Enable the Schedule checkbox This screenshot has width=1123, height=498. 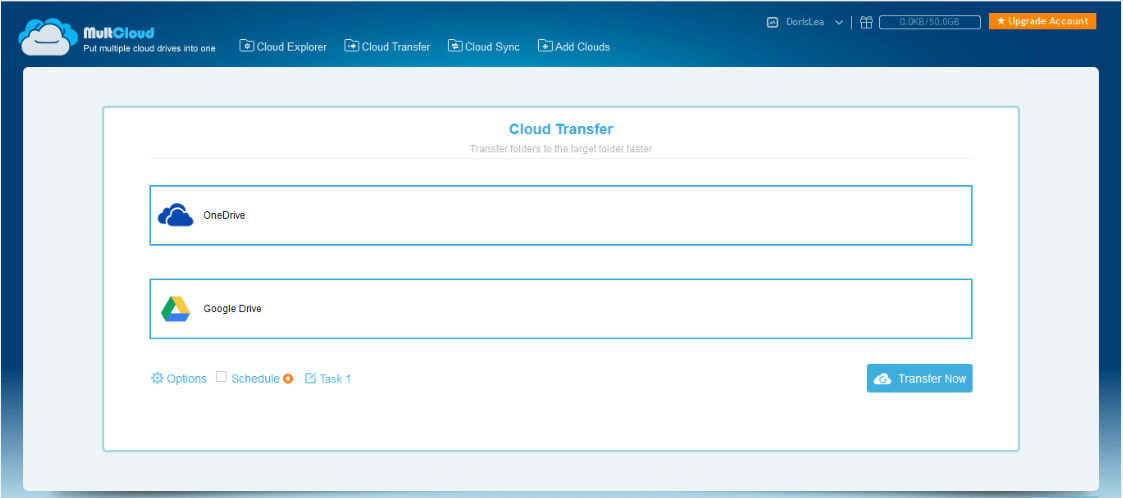[221, 377]
